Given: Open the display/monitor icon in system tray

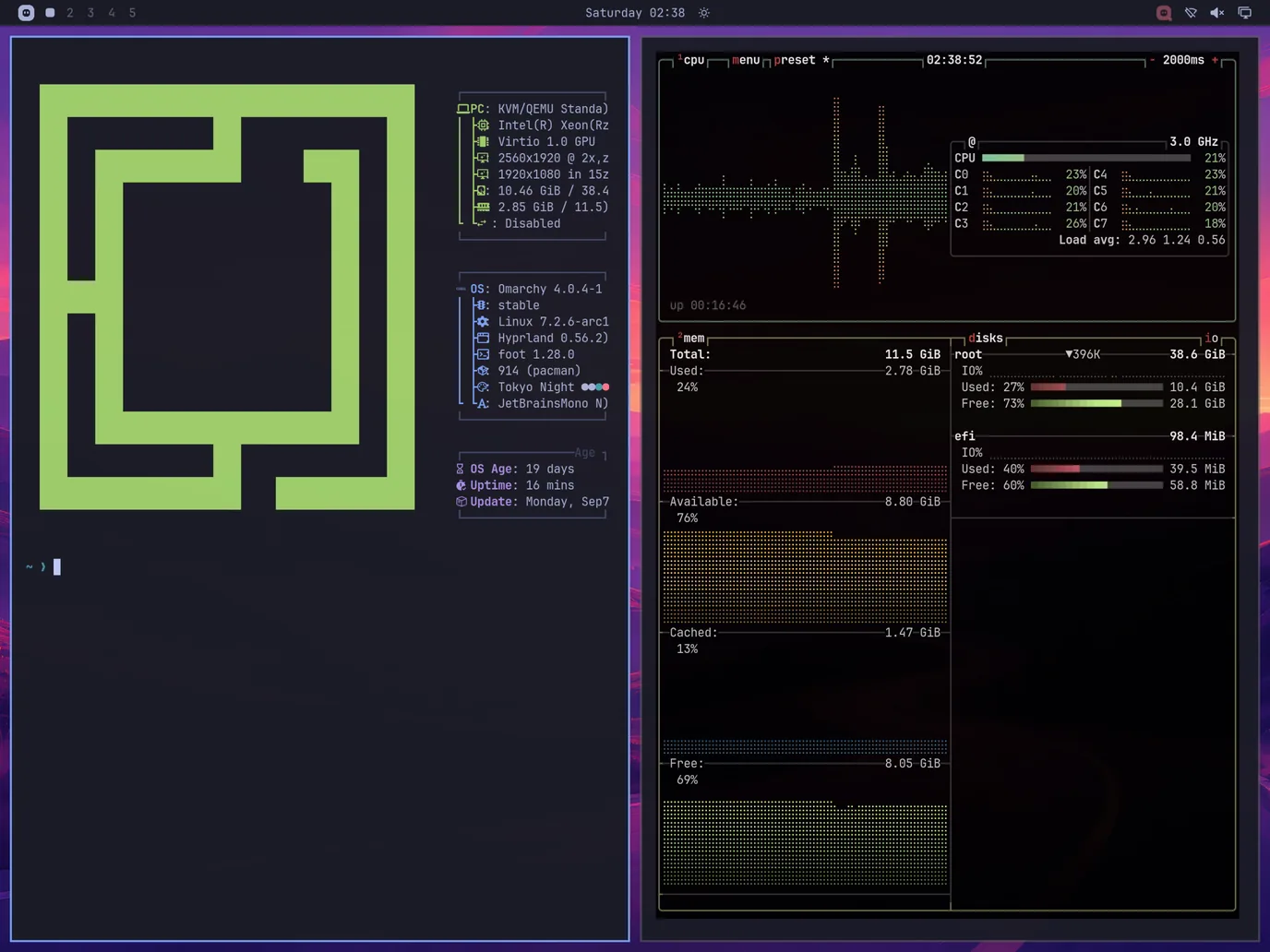Looking at the screenshot, I should 1245,13.
